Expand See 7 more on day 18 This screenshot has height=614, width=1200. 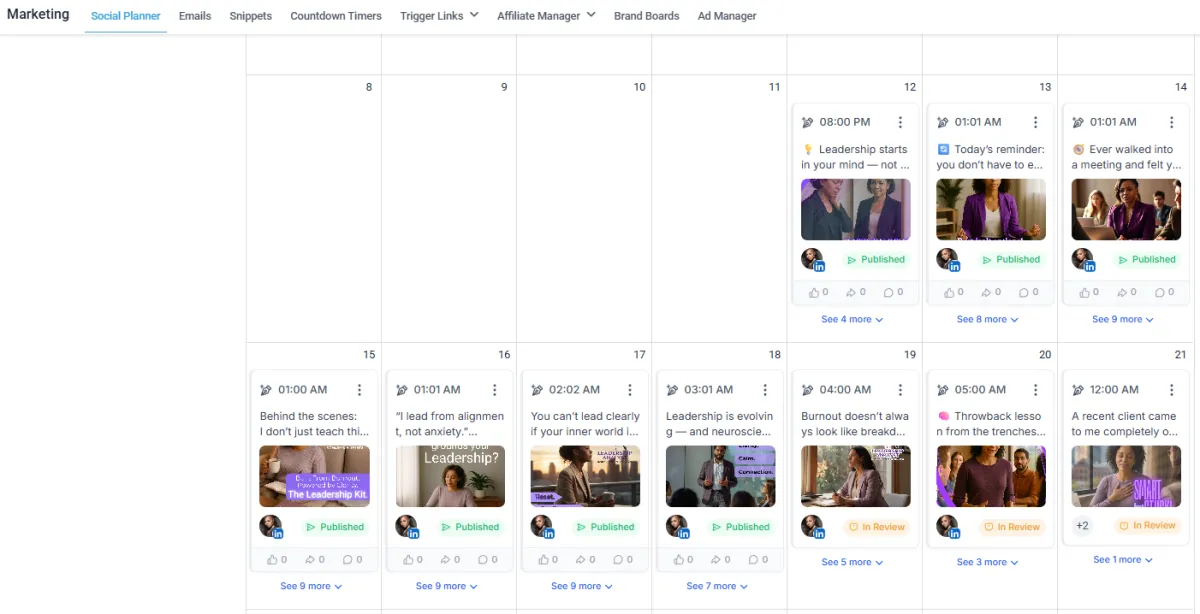(717, 586)
